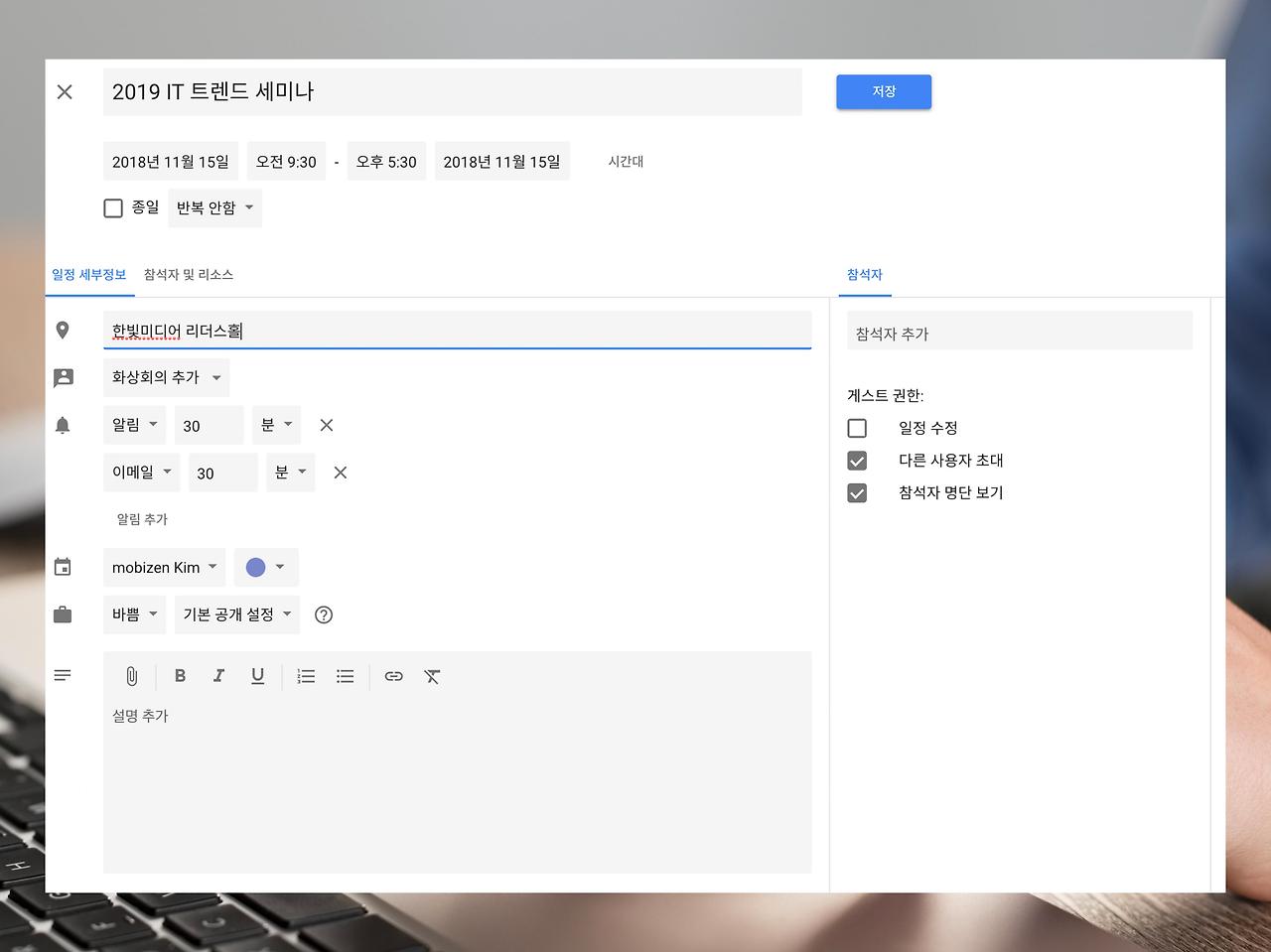The image size is (1271, 952).
Task: Click the video conference person icon
Action: click(x=63, y=377)
